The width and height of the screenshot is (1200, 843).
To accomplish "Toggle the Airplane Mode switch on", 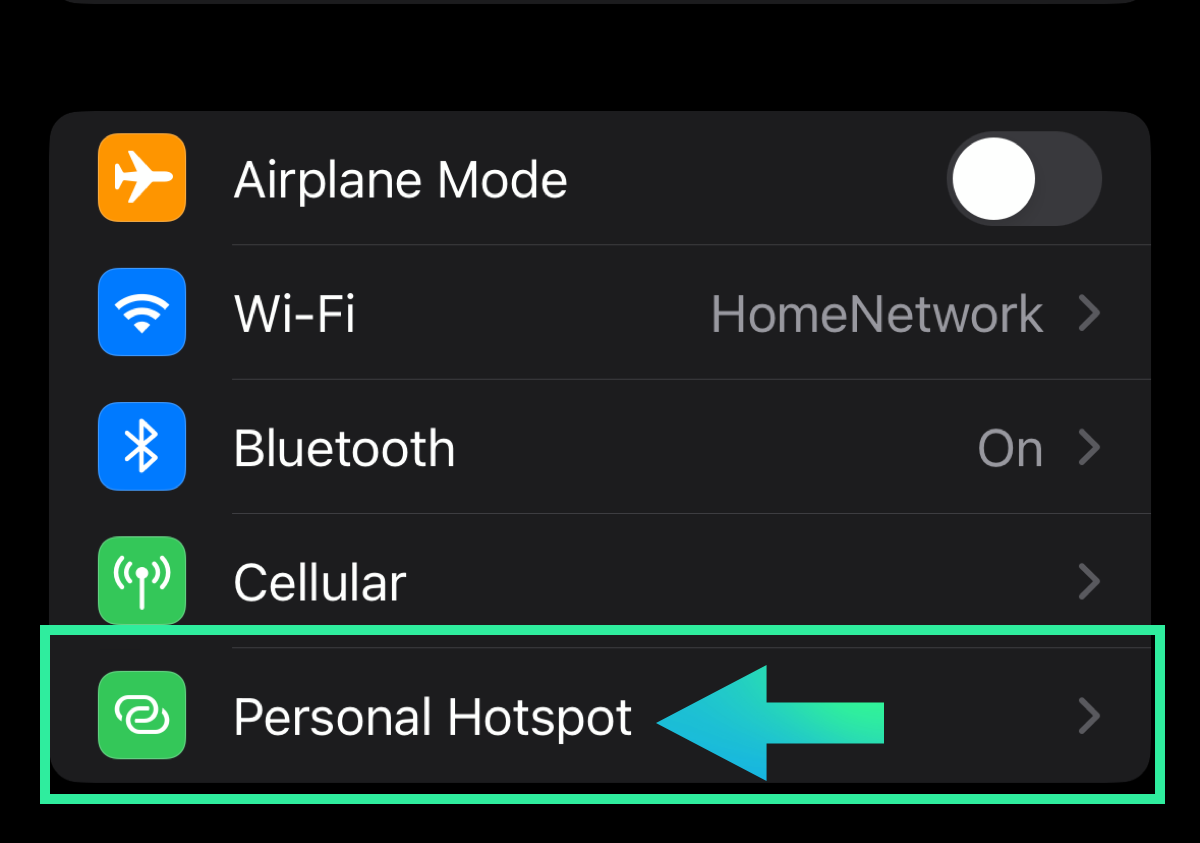I will 1024,179.
